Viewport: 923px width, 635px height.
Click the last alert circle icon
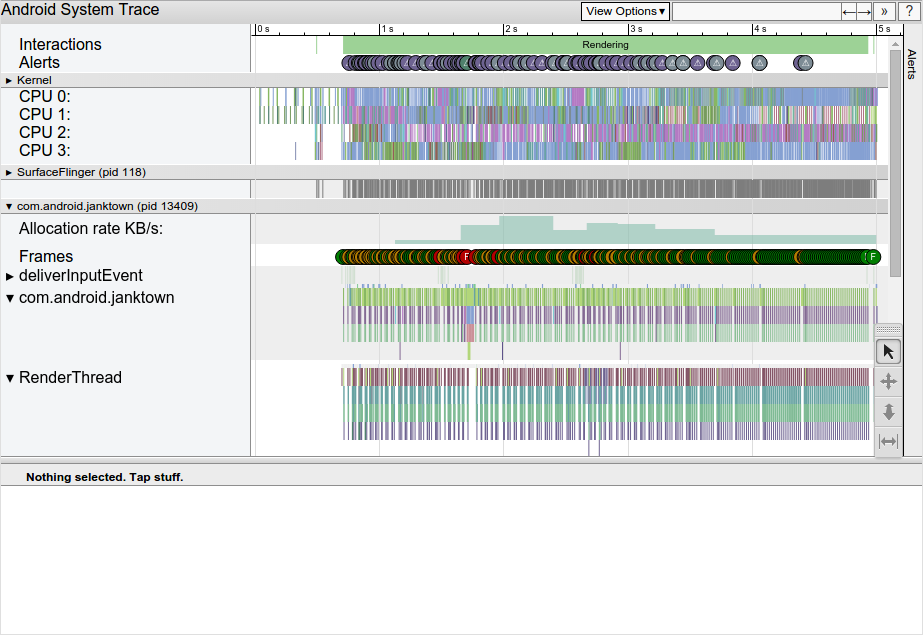coord(806,63)
